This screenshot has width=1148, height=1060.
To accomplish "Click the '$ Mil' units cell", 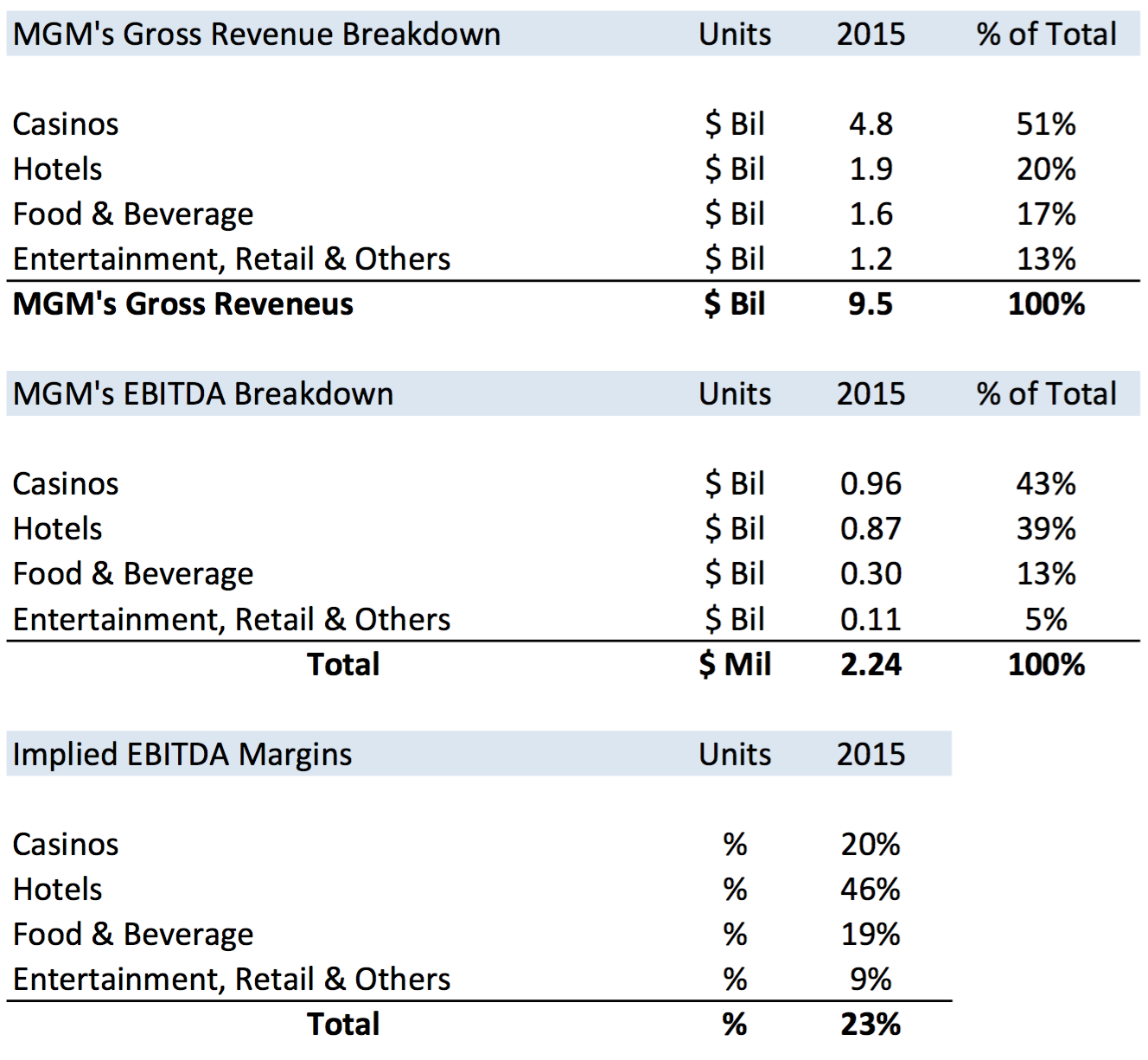I will (735, 665).
